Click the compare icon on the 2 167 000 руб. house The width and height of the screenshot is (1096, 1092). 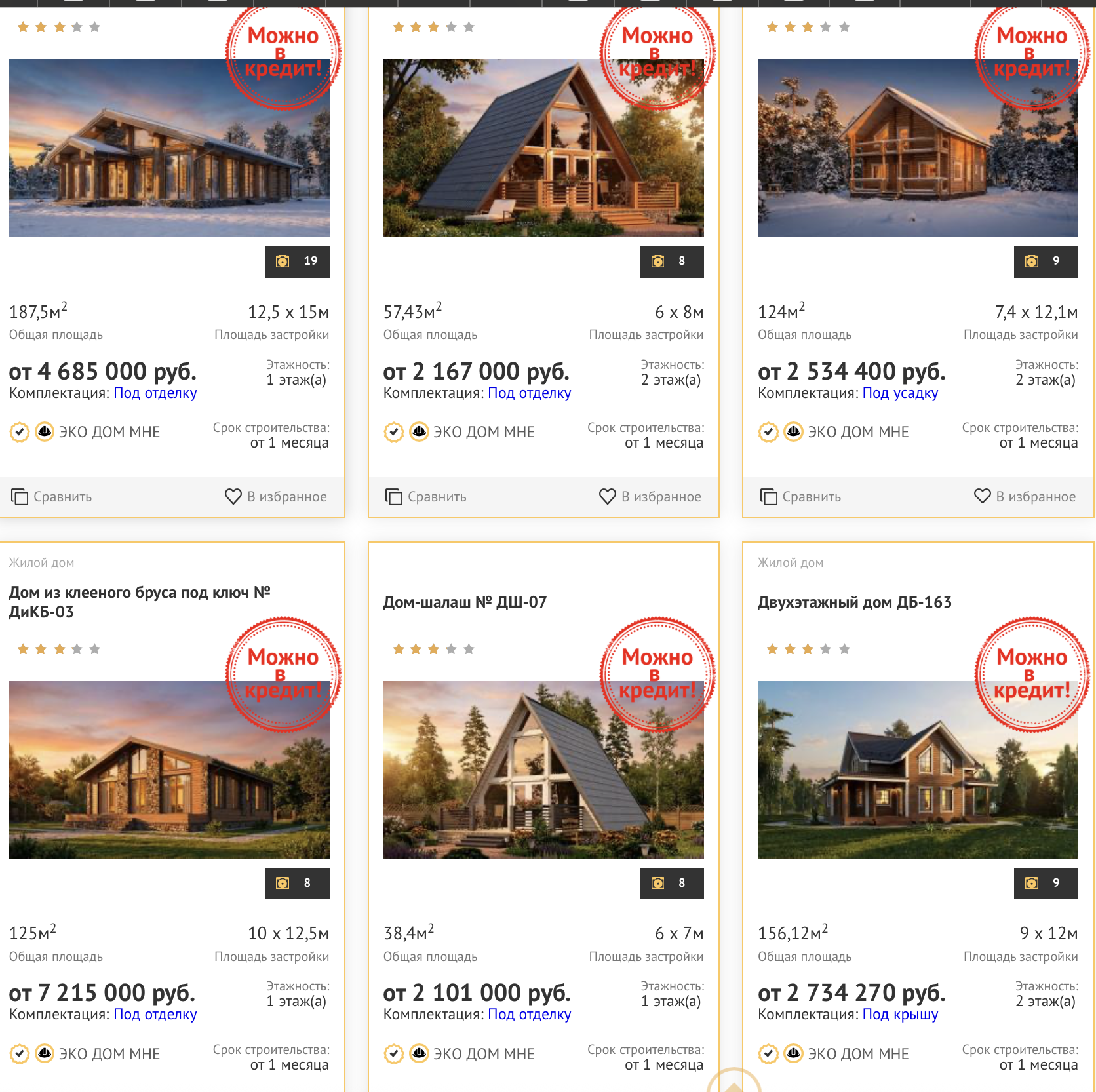[393, 497]
